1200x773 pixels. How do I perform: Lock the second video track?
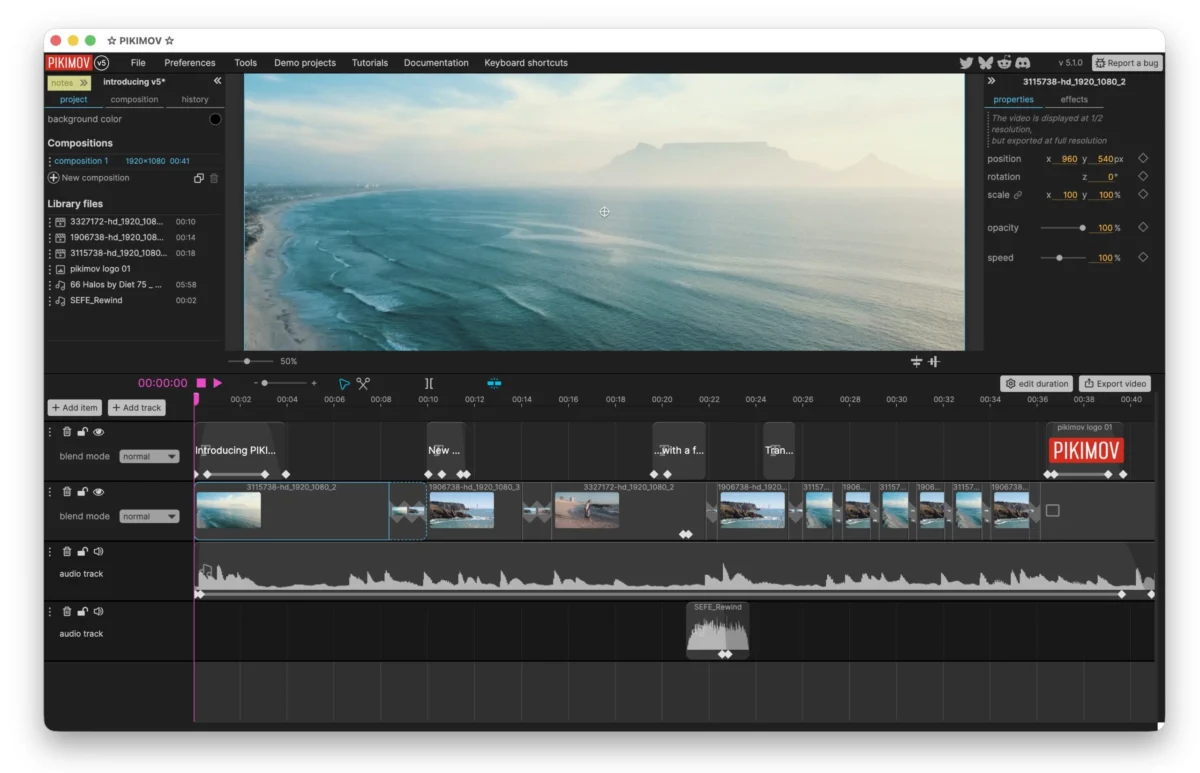coord(82,491)
